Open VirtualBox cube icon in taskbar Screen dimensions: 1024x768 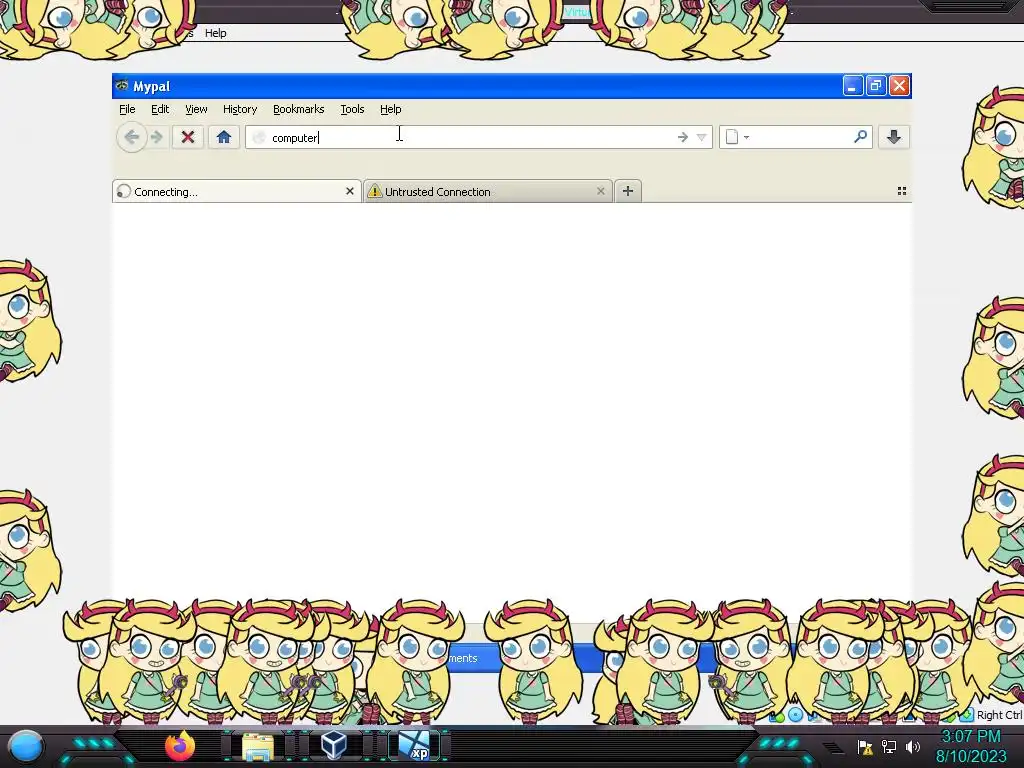(334, 745)
